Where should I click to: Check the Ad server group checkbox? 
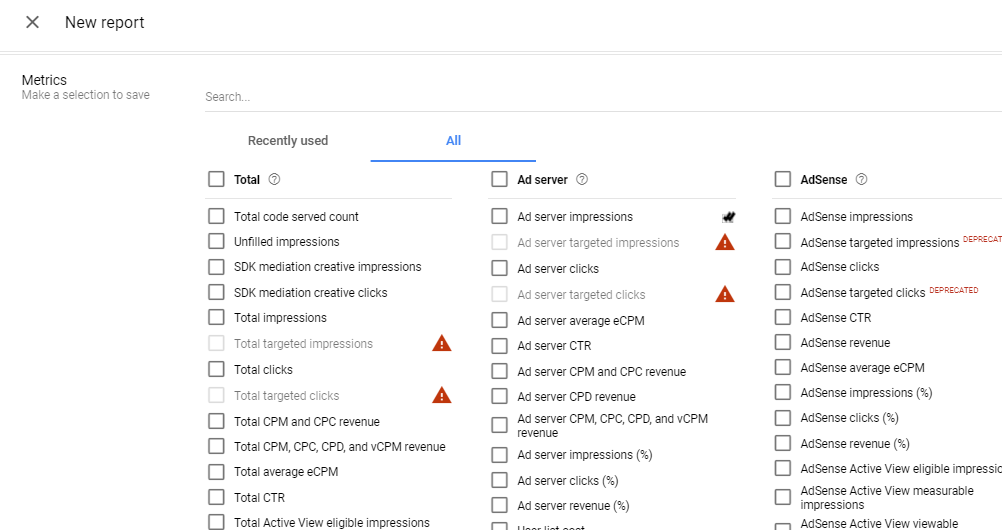pos(500,180)
